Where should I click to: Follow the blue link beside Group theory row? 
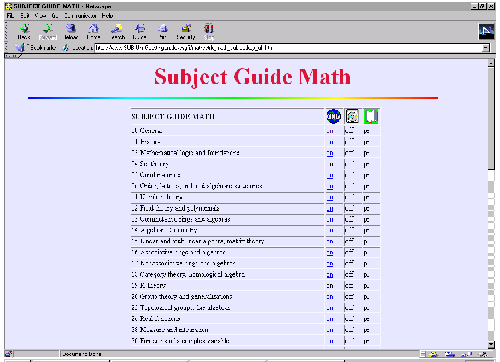pos(330,297)
